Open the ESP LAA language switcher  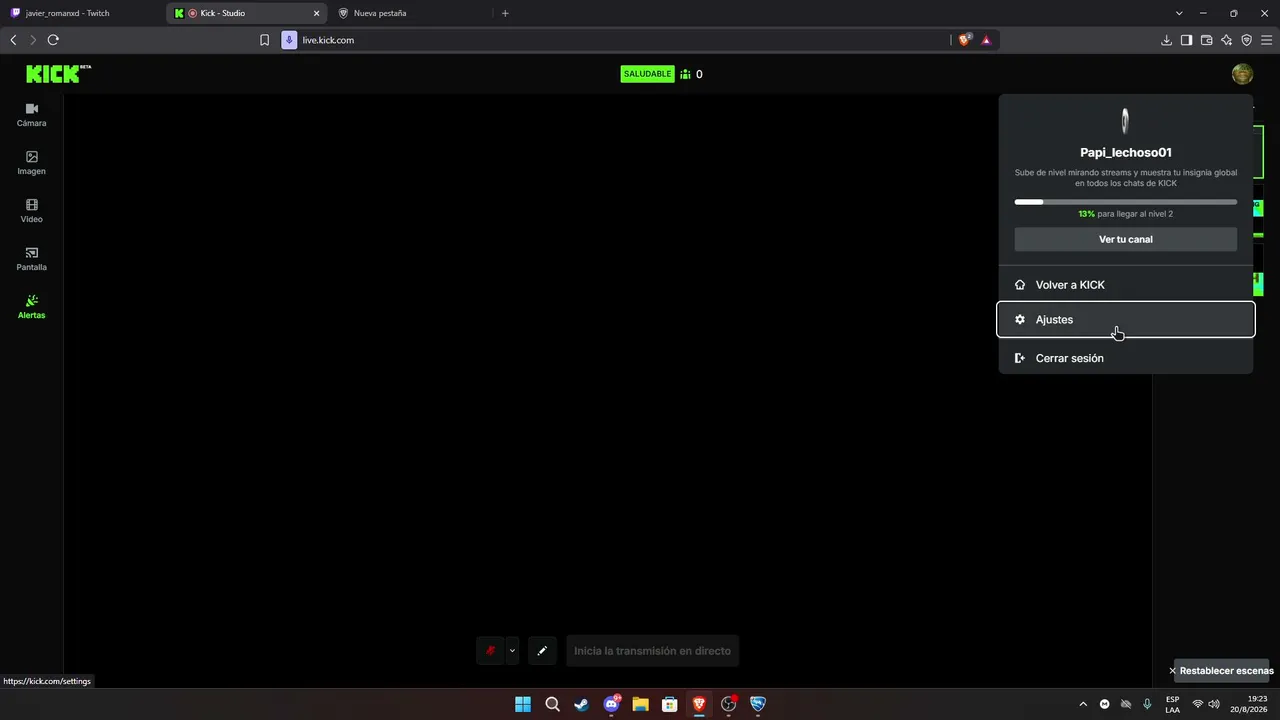click(x=1172, y=704)
